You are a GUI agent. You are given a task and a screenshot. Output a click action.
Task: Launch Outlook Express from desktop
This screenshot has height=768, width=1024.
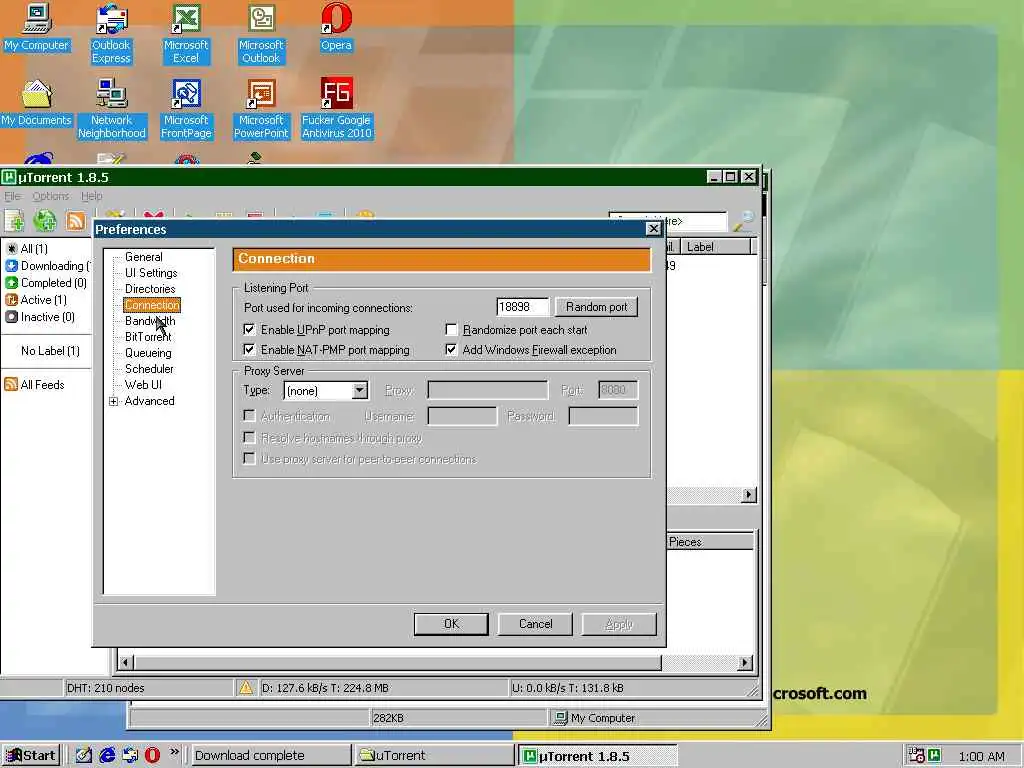click(x=111, y=33)
